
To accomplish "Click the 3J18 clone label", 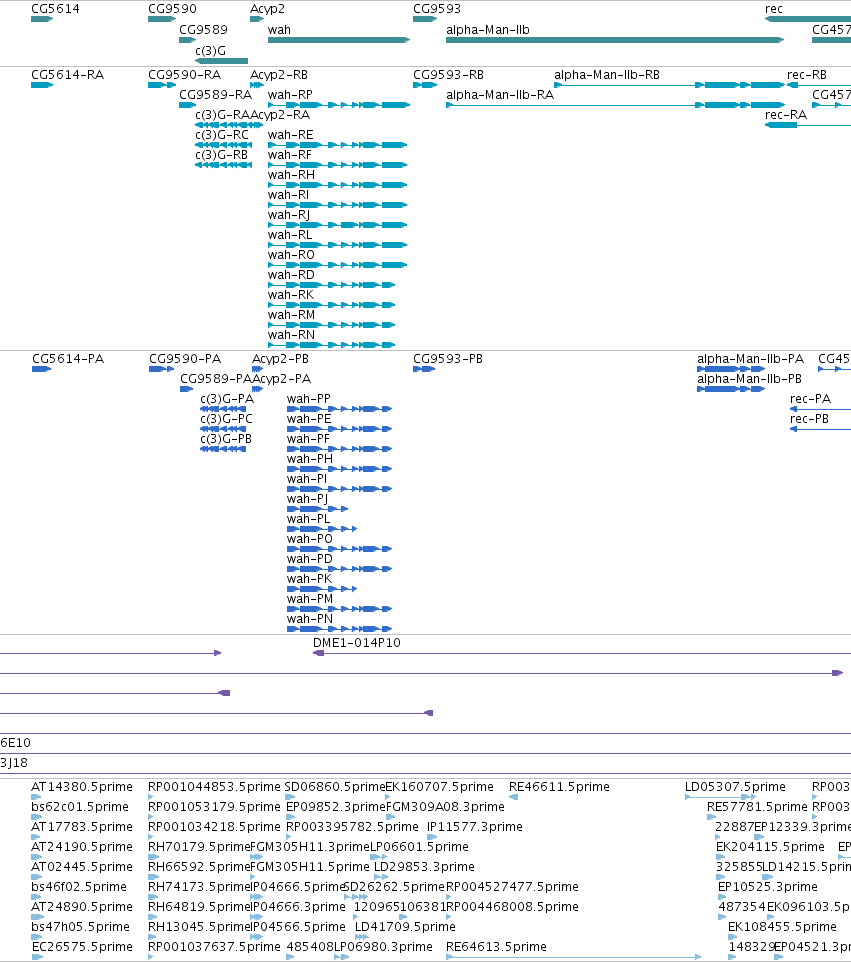I will (14, 763).
